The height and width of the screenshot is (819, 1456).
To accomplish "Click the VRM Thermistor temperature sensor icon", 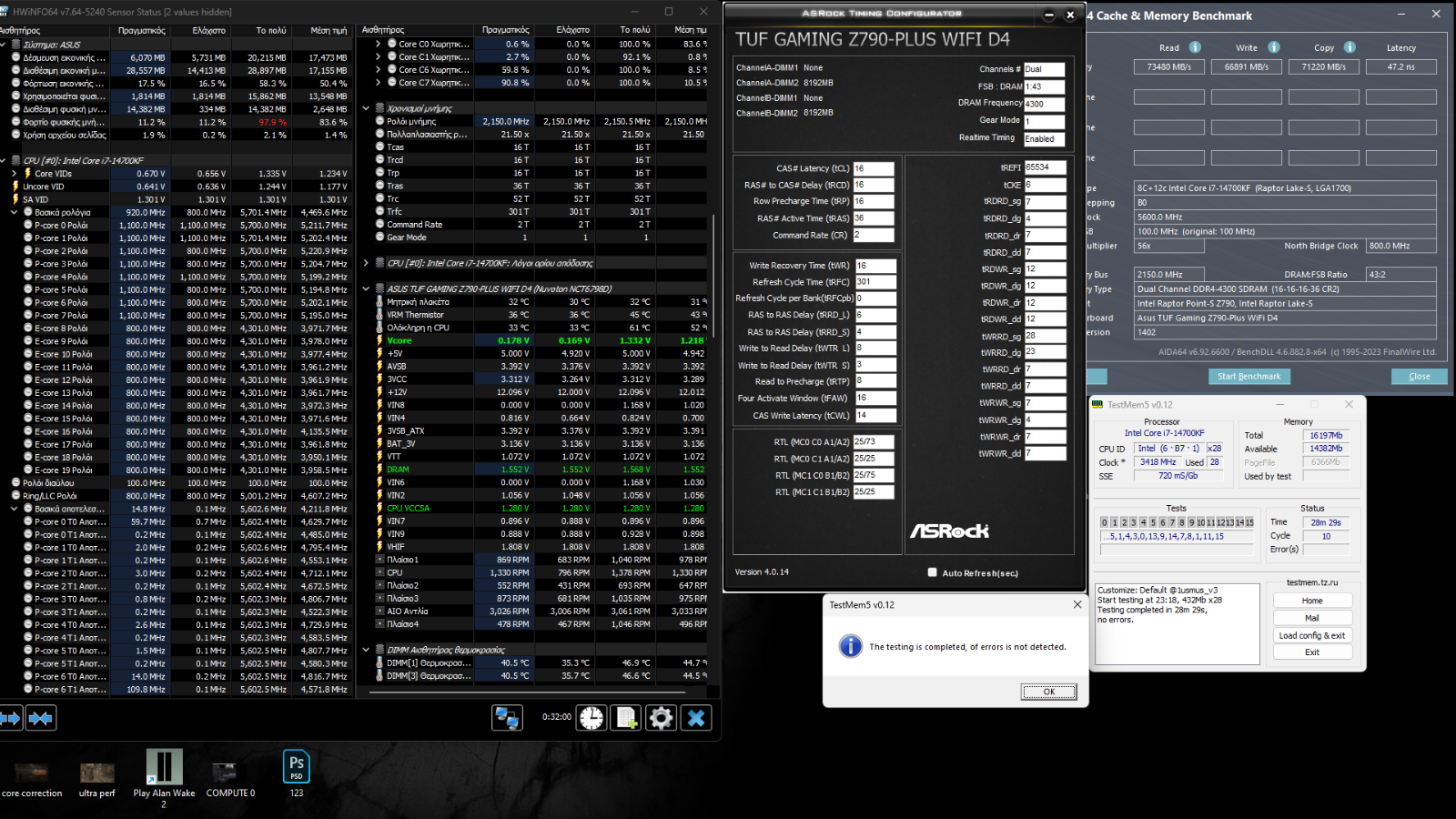I will 379,315.
